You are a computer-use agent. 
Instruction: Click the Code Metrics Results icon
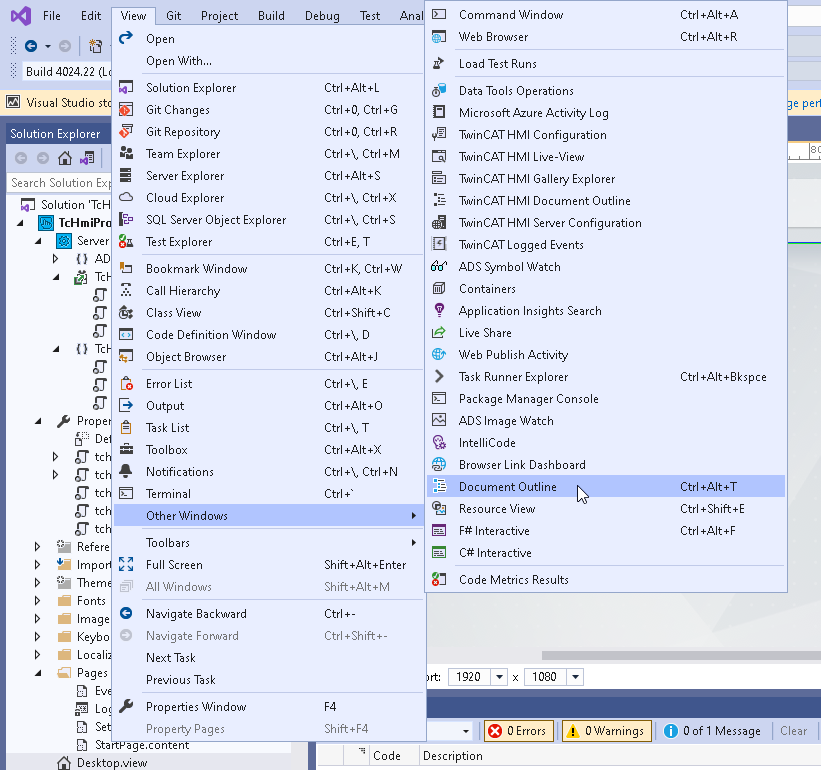[439, 579]
